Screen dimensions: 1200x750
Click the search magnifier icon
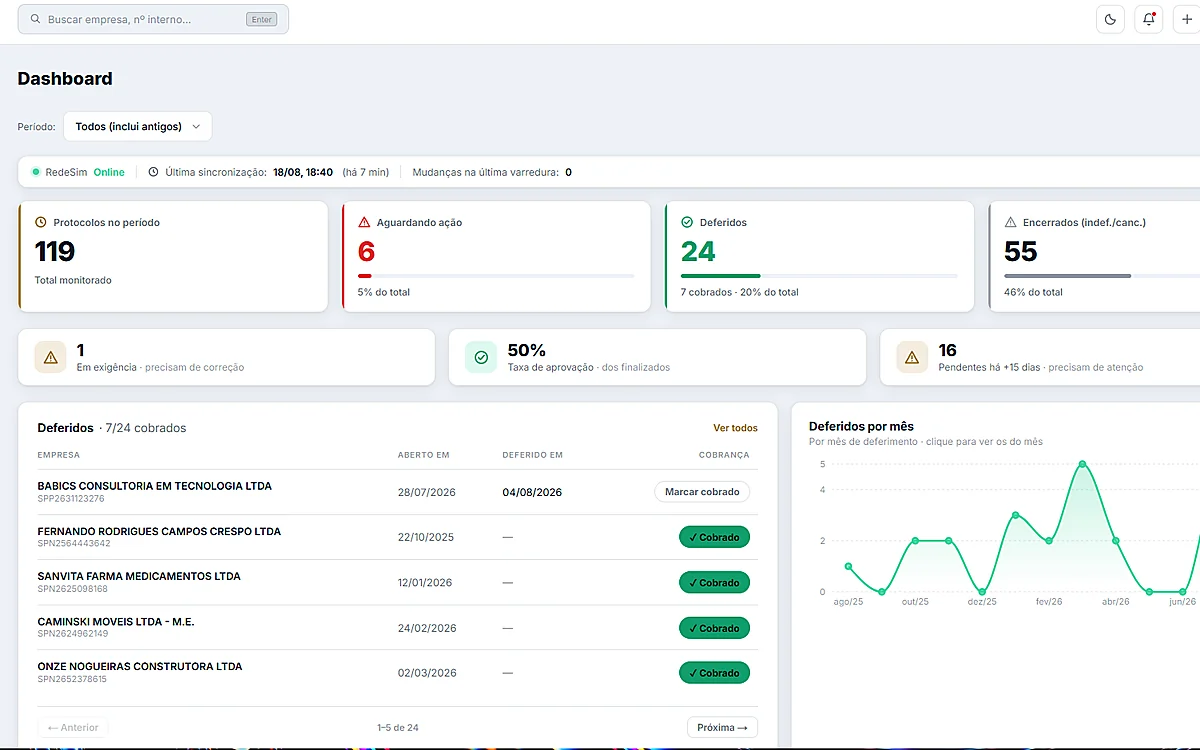pos(36,19)
